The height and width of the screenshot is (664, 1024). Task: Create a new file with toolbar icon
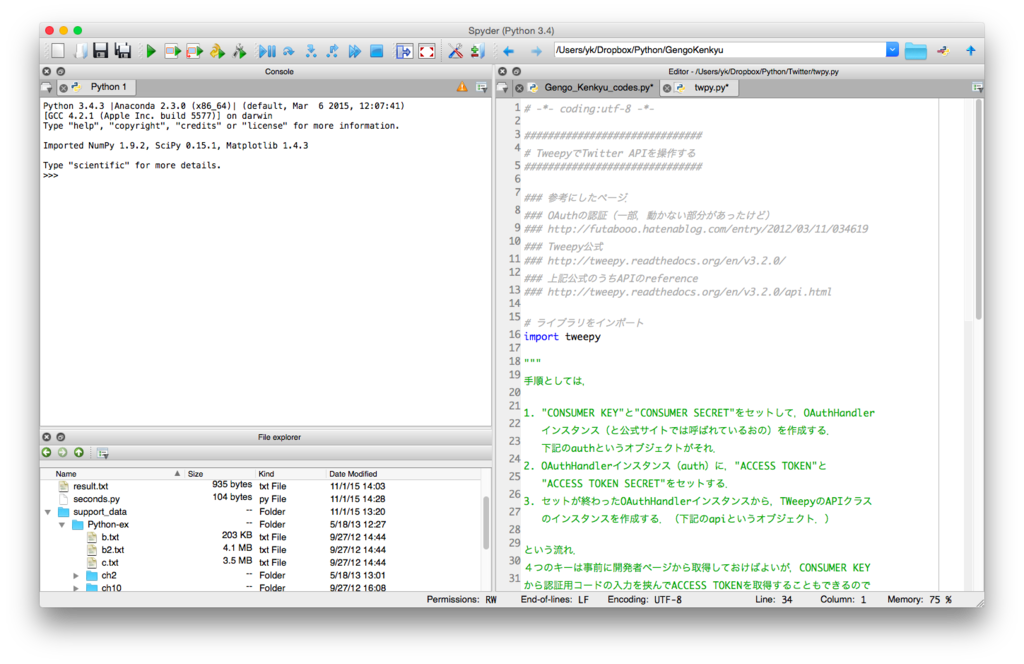[58, 50]
